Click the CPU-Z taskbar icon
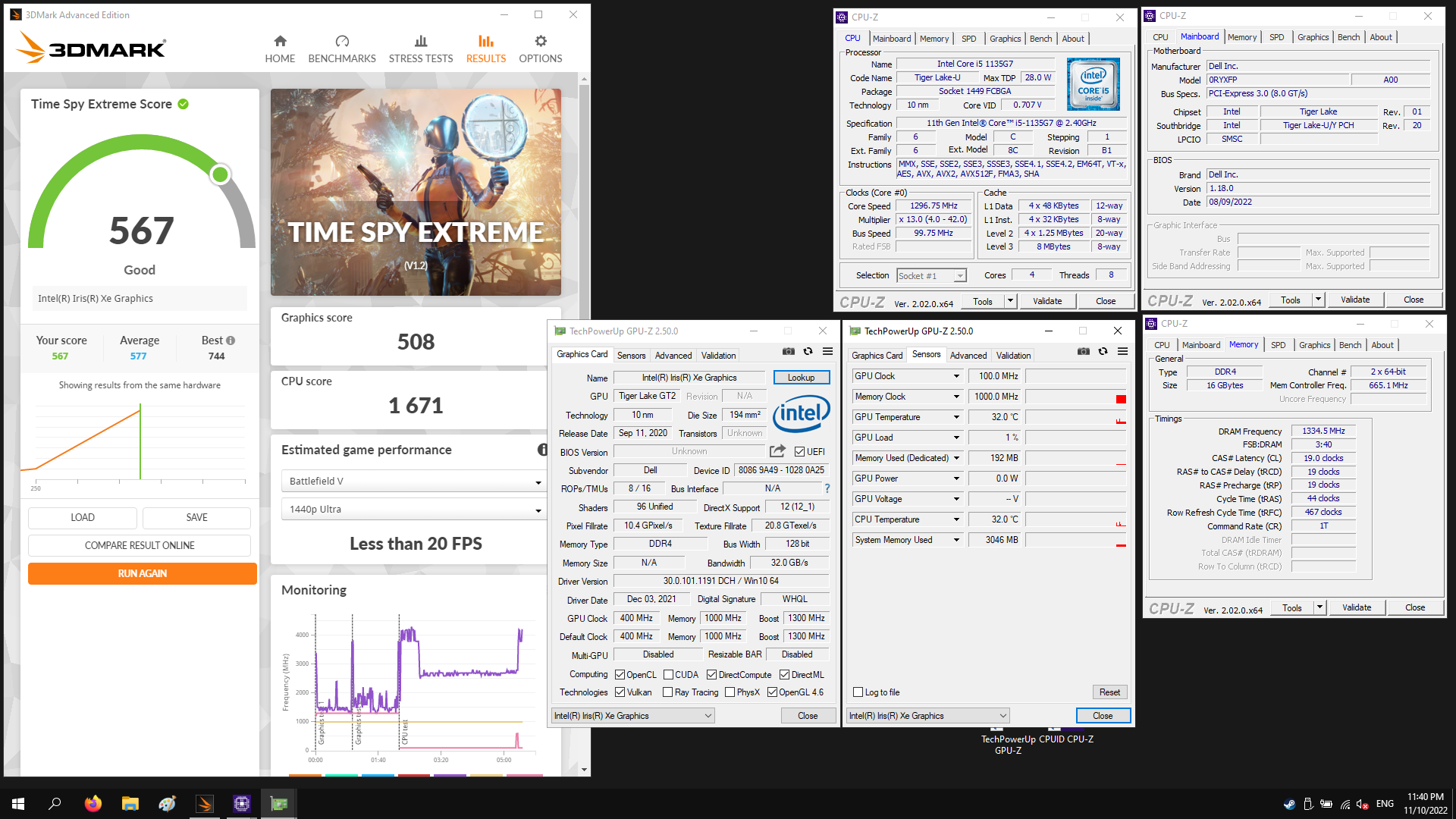 tap(242, 804)
